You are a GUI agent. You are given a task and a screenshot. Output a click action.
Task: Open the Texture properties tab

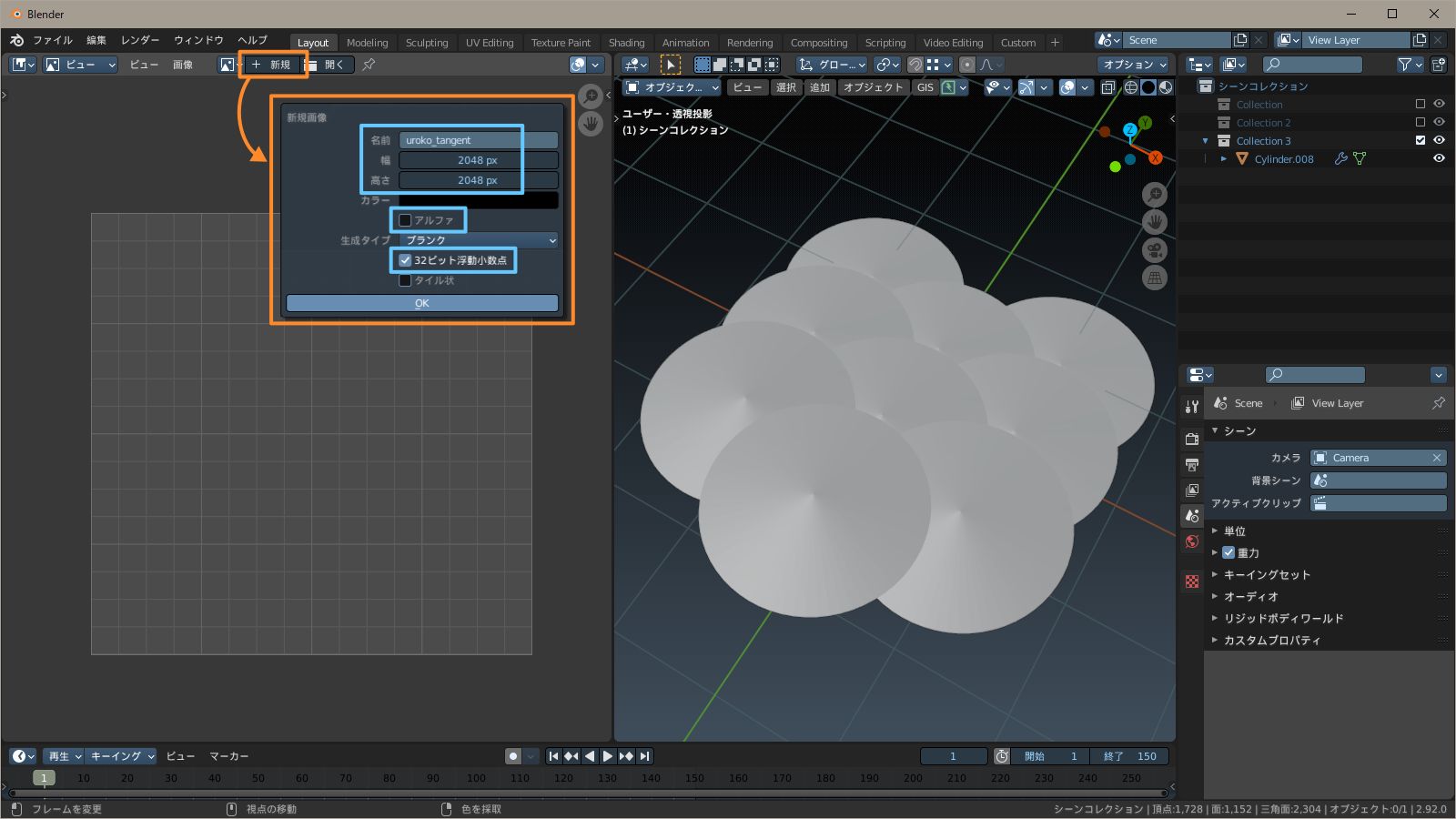pyautogui.click(x=1192, y=581)
